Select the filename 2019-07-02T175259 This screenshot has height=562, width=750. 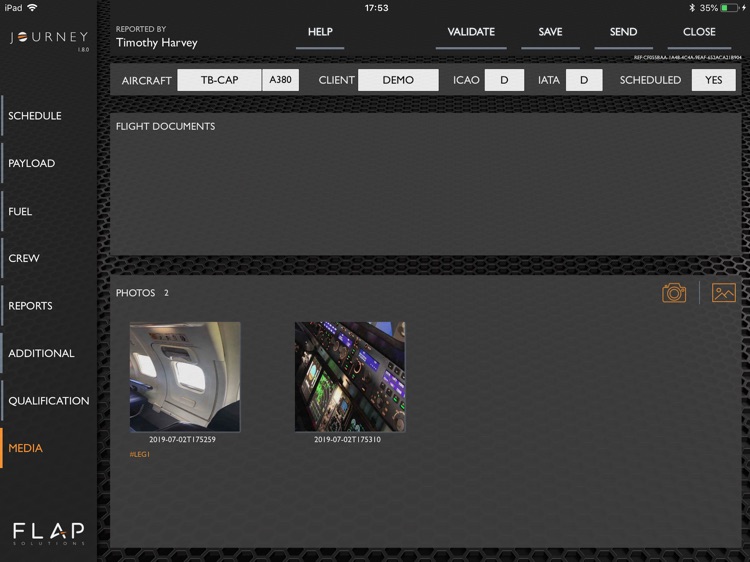pyautogui.click(x=182, y=440)
